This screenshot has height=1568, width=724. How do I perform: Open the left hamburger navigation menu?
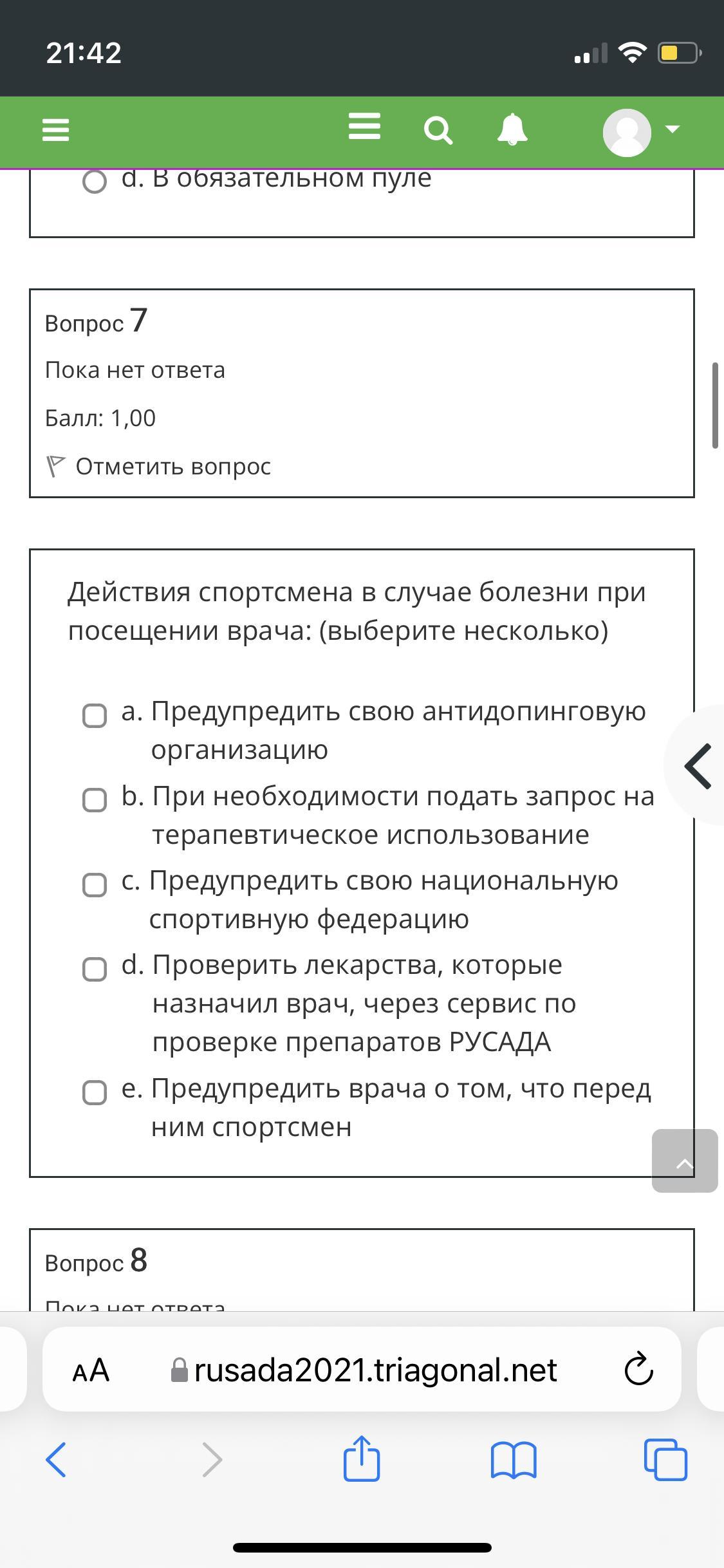click(x=55, y=130)
